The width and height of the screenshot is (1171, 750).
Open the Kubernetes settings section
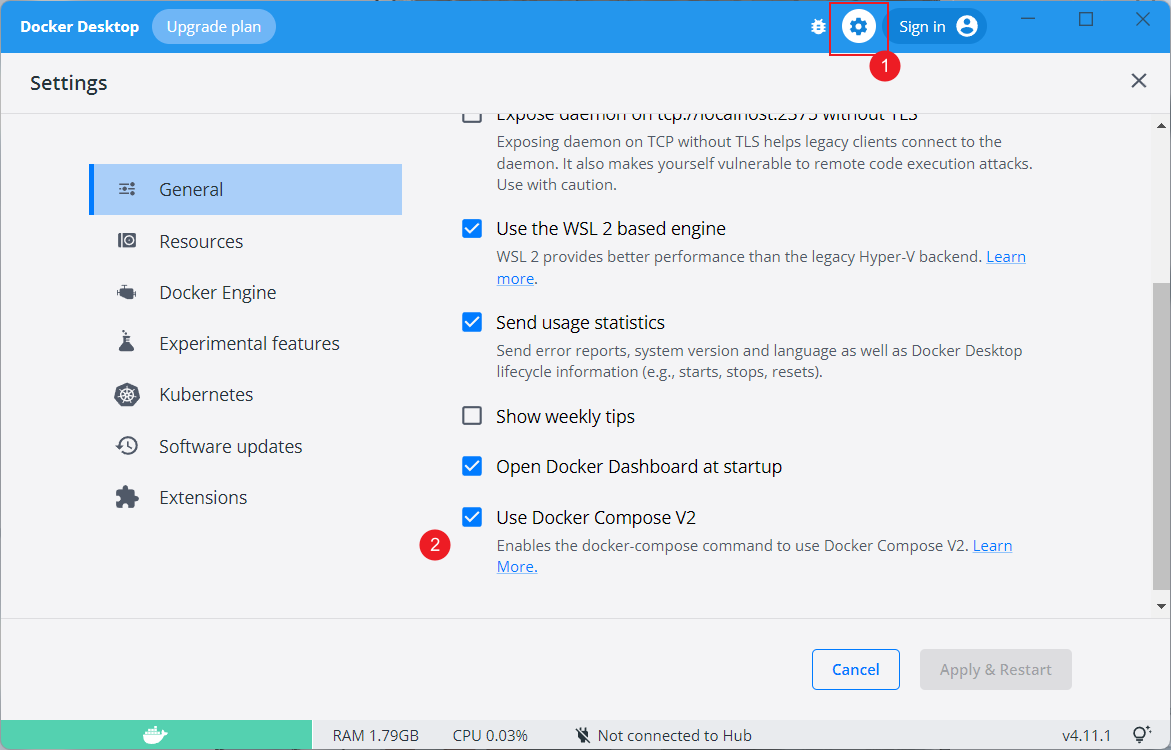[x=246, y=394]
